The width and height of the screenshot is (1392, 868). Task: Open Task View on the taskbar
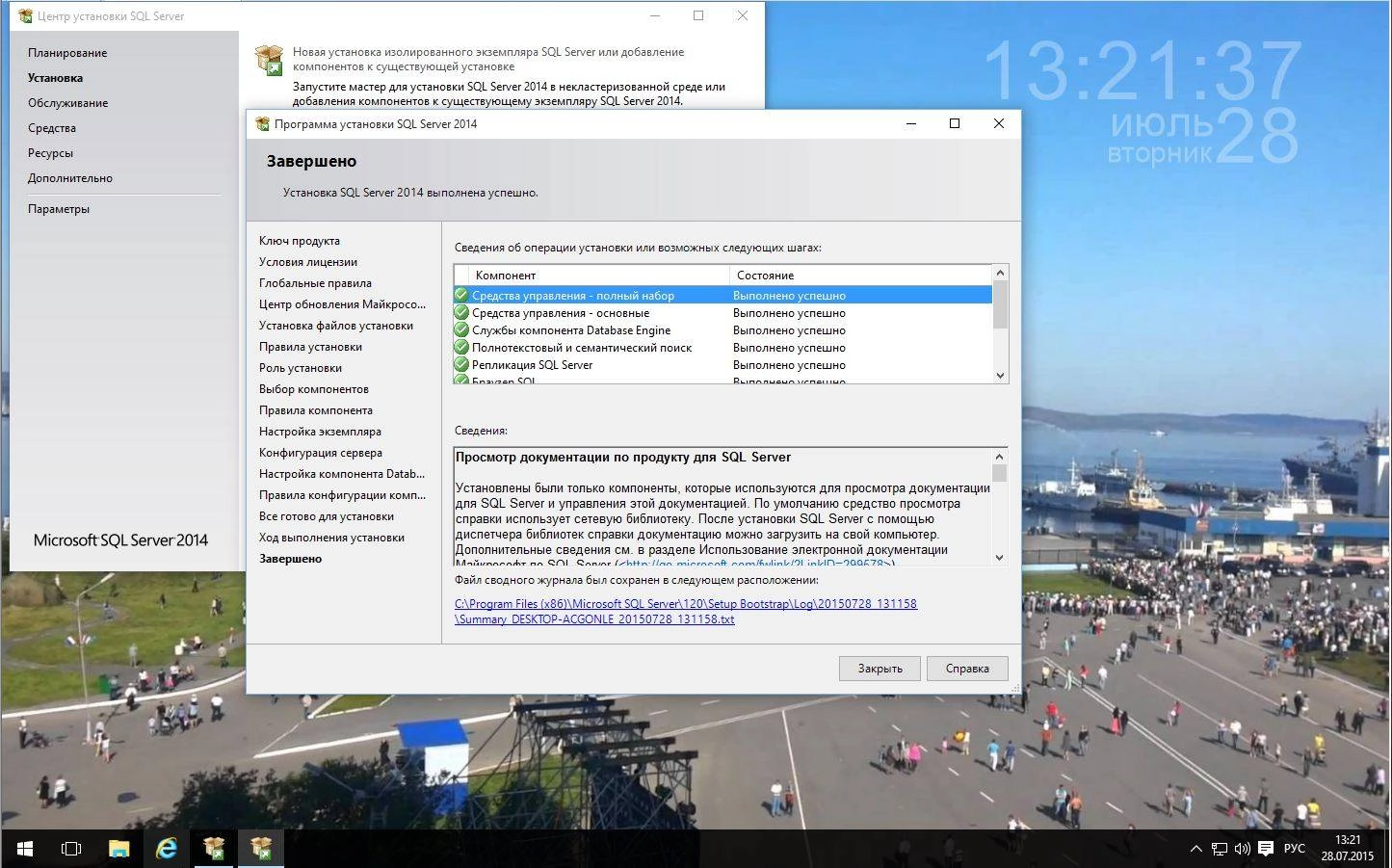71,849
